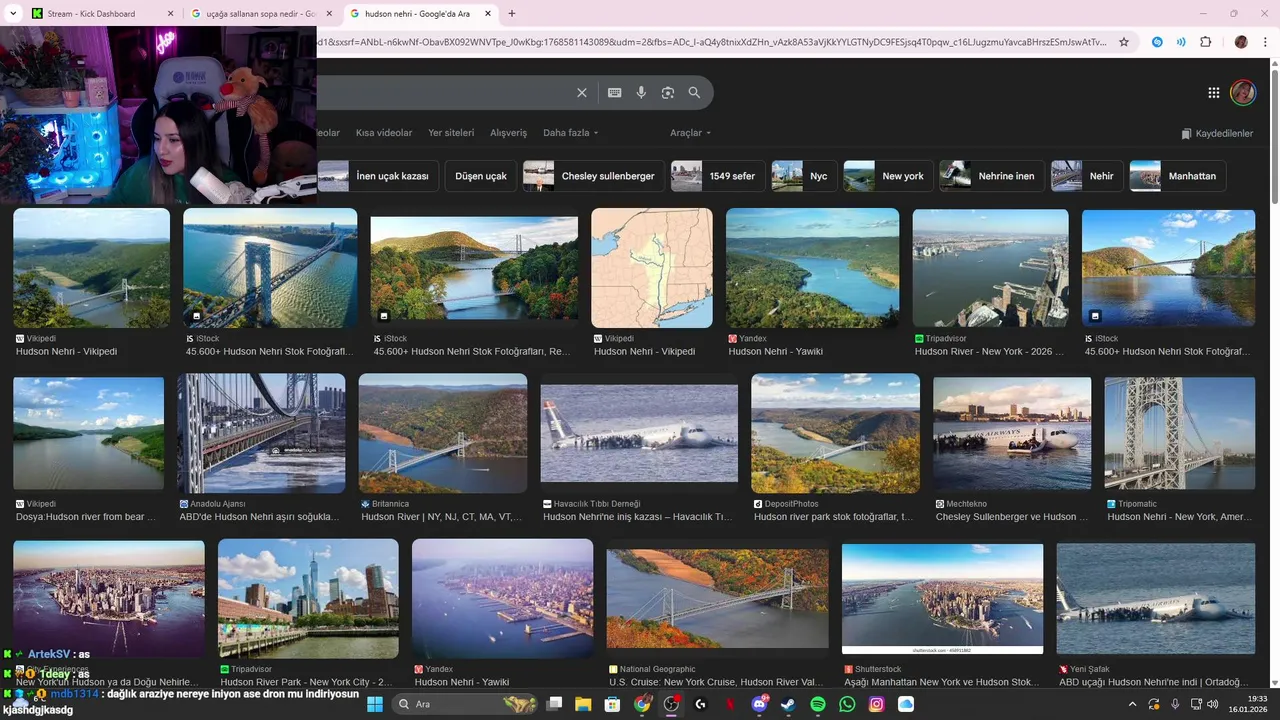Select the Manhattan suggestion chip
This screenshot has height=720, width=1280.
point(1178,176)
